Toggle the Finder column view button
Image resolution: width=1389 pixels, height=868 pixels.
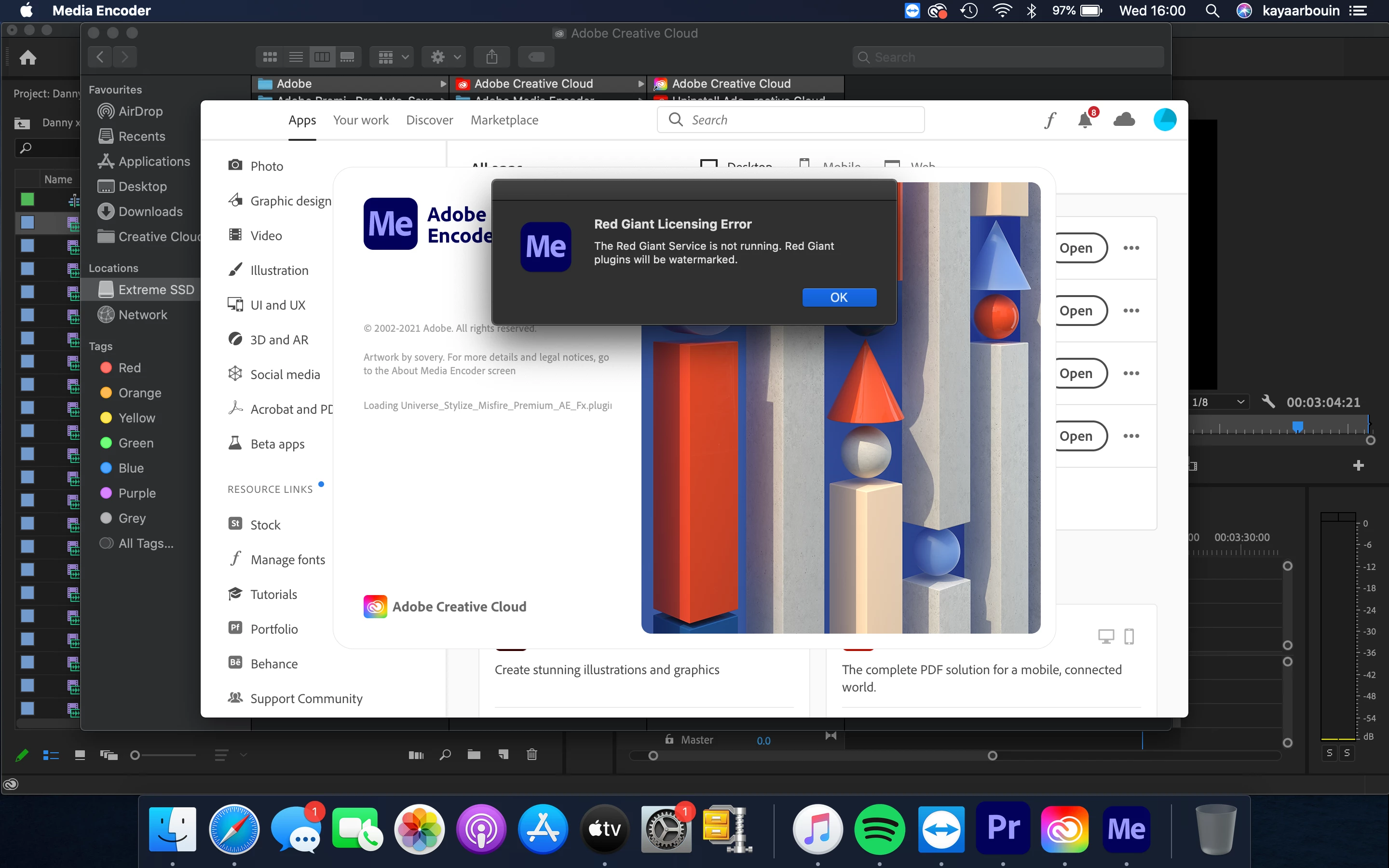(322, 57)
